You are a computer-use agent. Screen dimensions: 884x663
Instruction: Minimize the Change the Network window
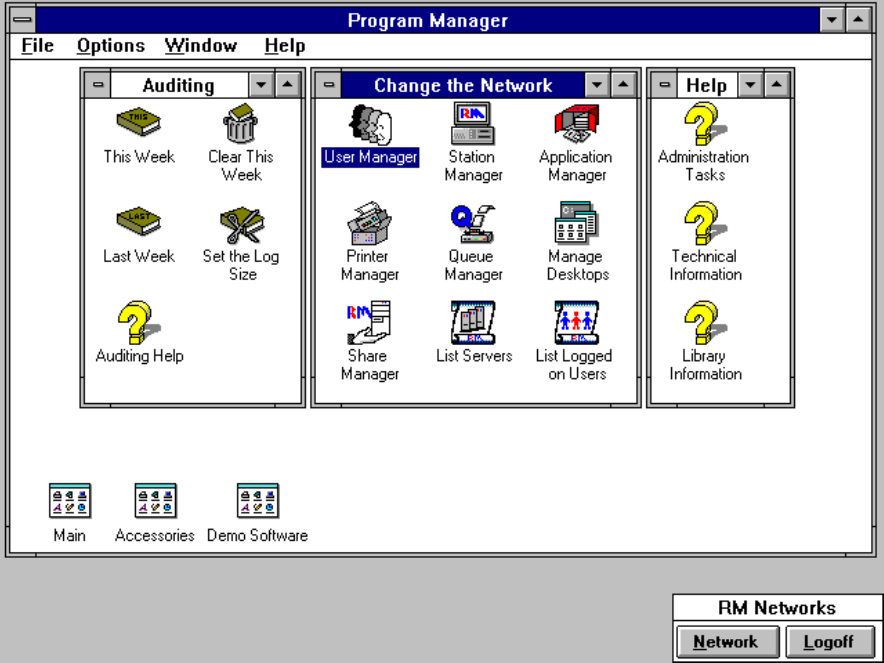[x=597, y=85]
